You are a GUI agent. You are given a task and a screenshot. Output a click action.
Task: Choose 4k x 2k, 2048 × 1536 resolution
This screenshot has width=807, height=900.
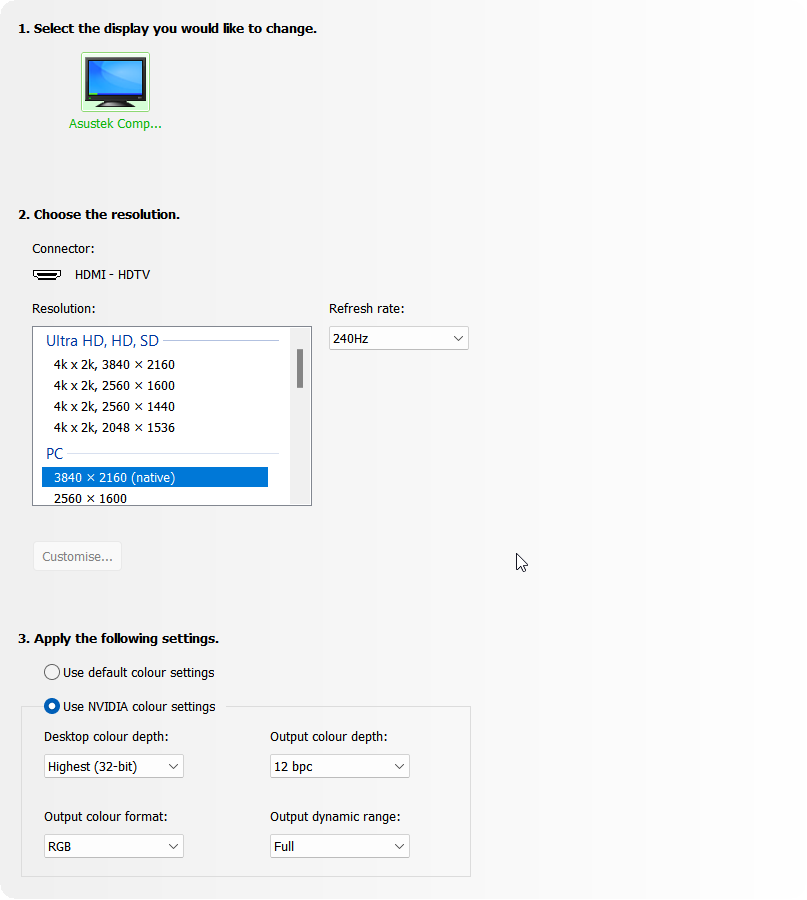click(114, 428)
